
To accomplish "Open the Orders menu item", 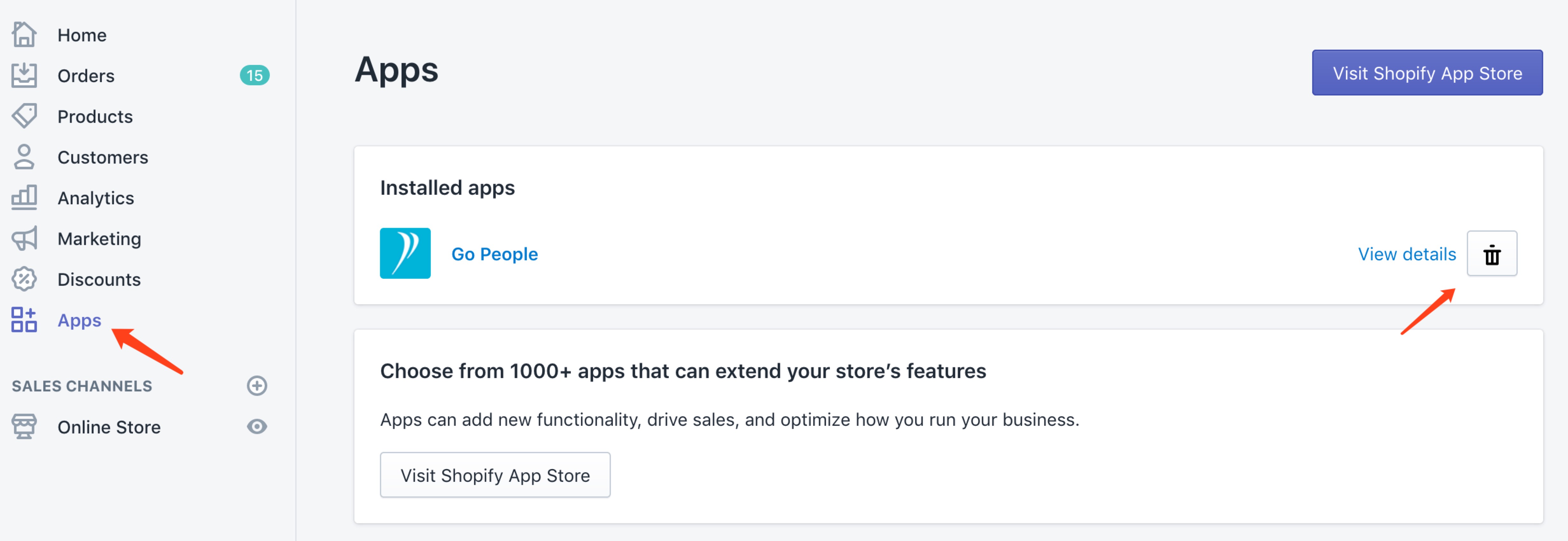I will pos(86,76).
